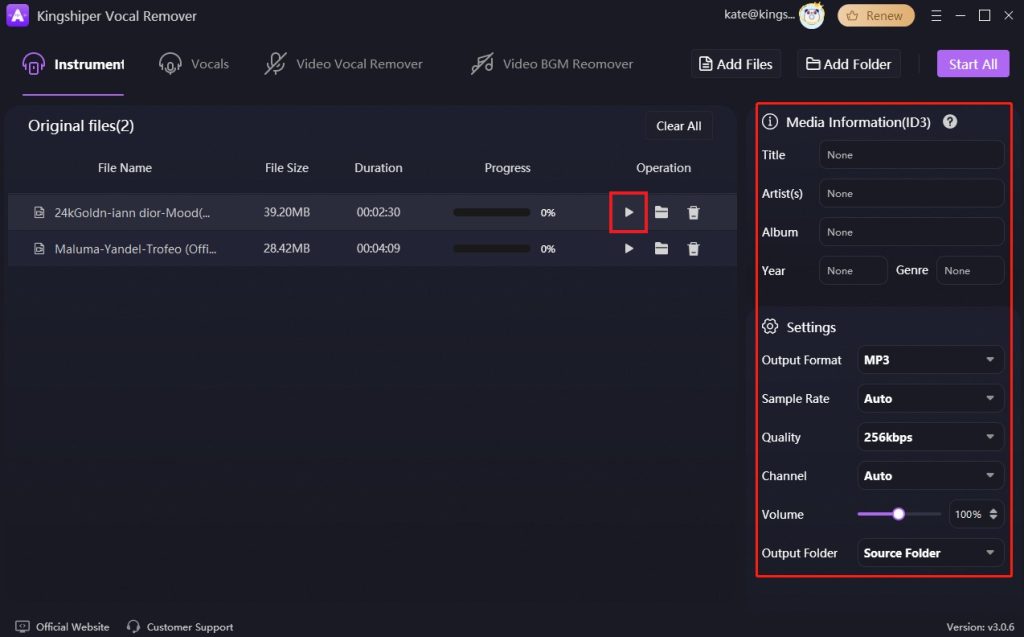Click the Official Website monitor icon
1024x637 pixels.
(x=22, y=627)
